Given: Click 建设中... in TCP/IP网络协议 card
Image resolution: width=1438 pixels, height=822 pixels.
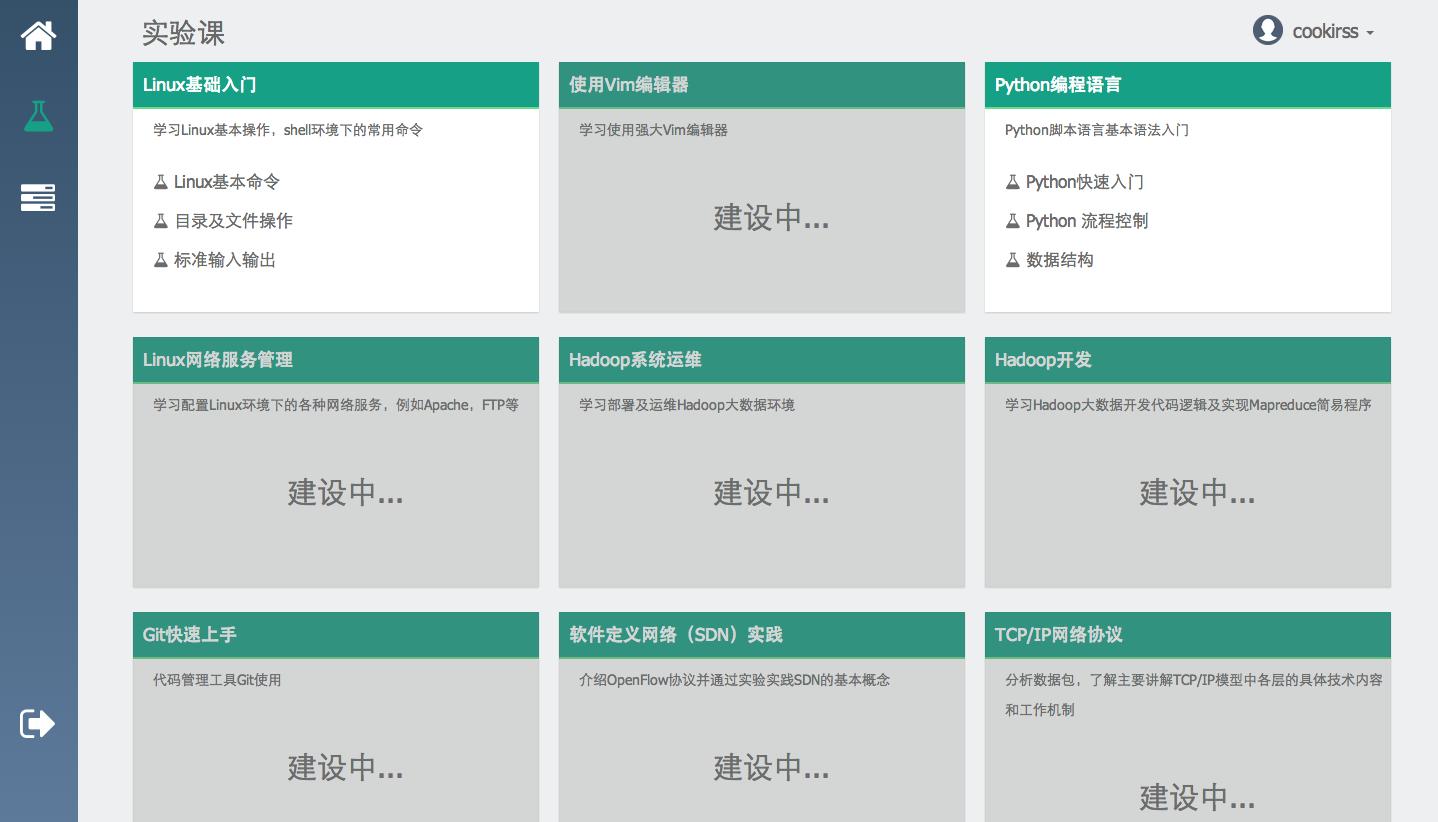Looking at the screenshot, I should click(1197, 798).
